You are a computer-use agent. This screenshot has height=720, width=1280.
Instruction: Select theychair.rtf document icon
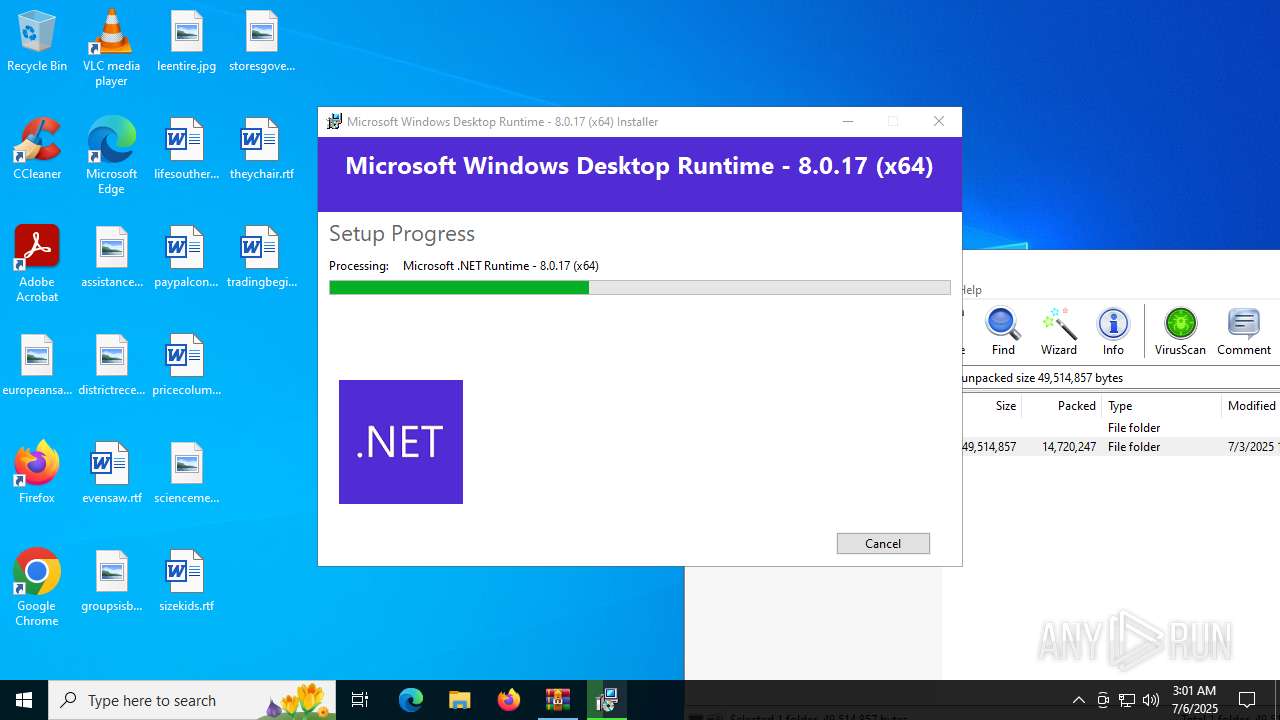tap(262, 150)
